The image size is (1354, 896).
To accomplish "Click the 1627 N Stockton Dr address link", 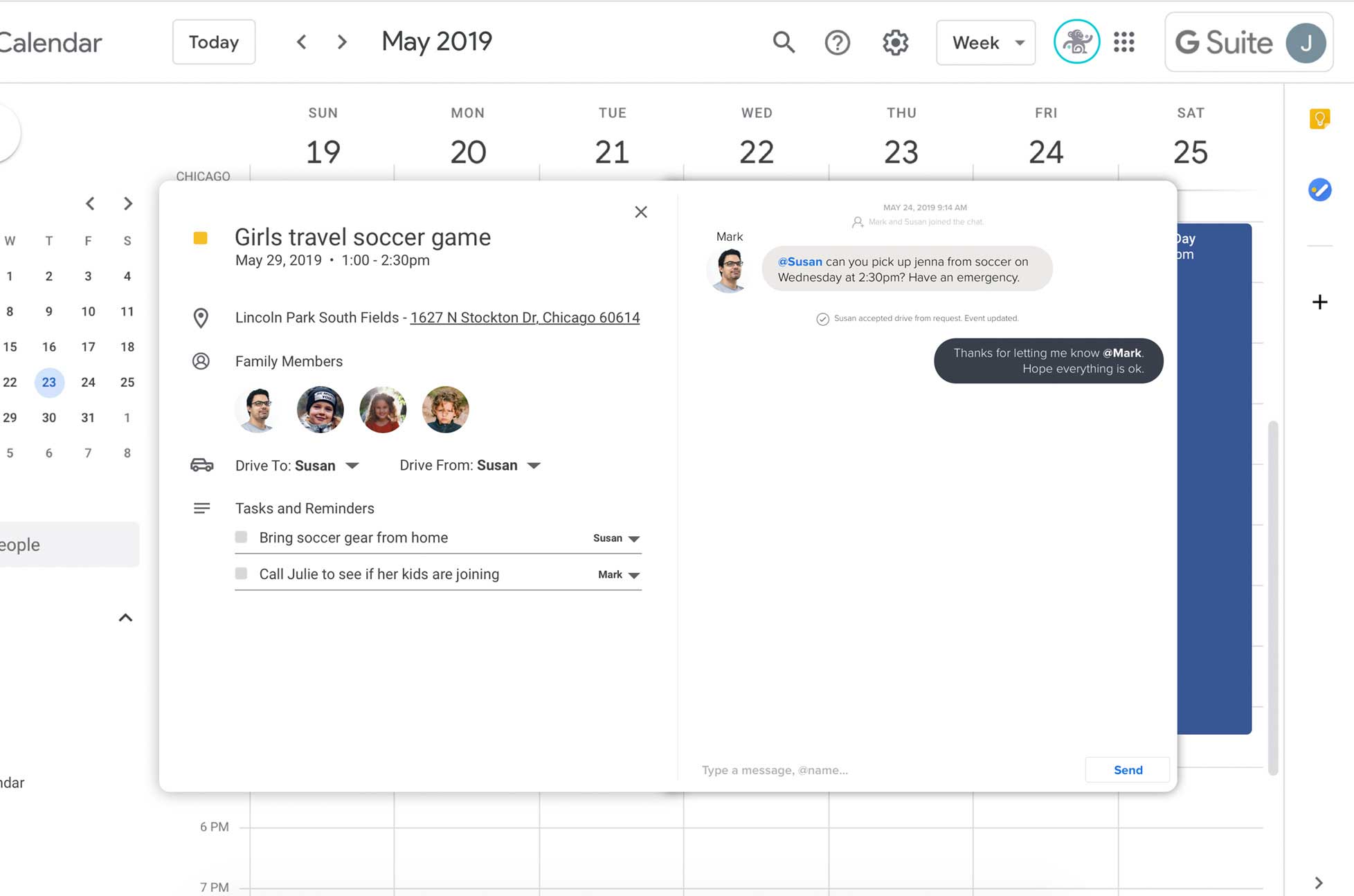I will coord(525,318).
